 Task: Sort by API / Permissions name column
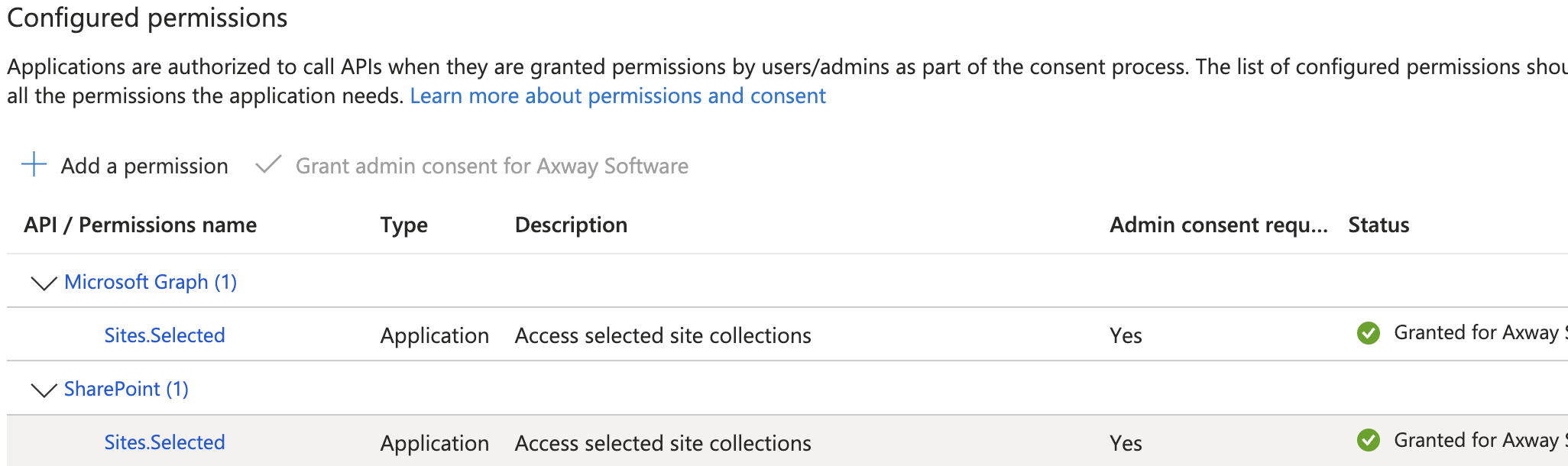point(140,225)
